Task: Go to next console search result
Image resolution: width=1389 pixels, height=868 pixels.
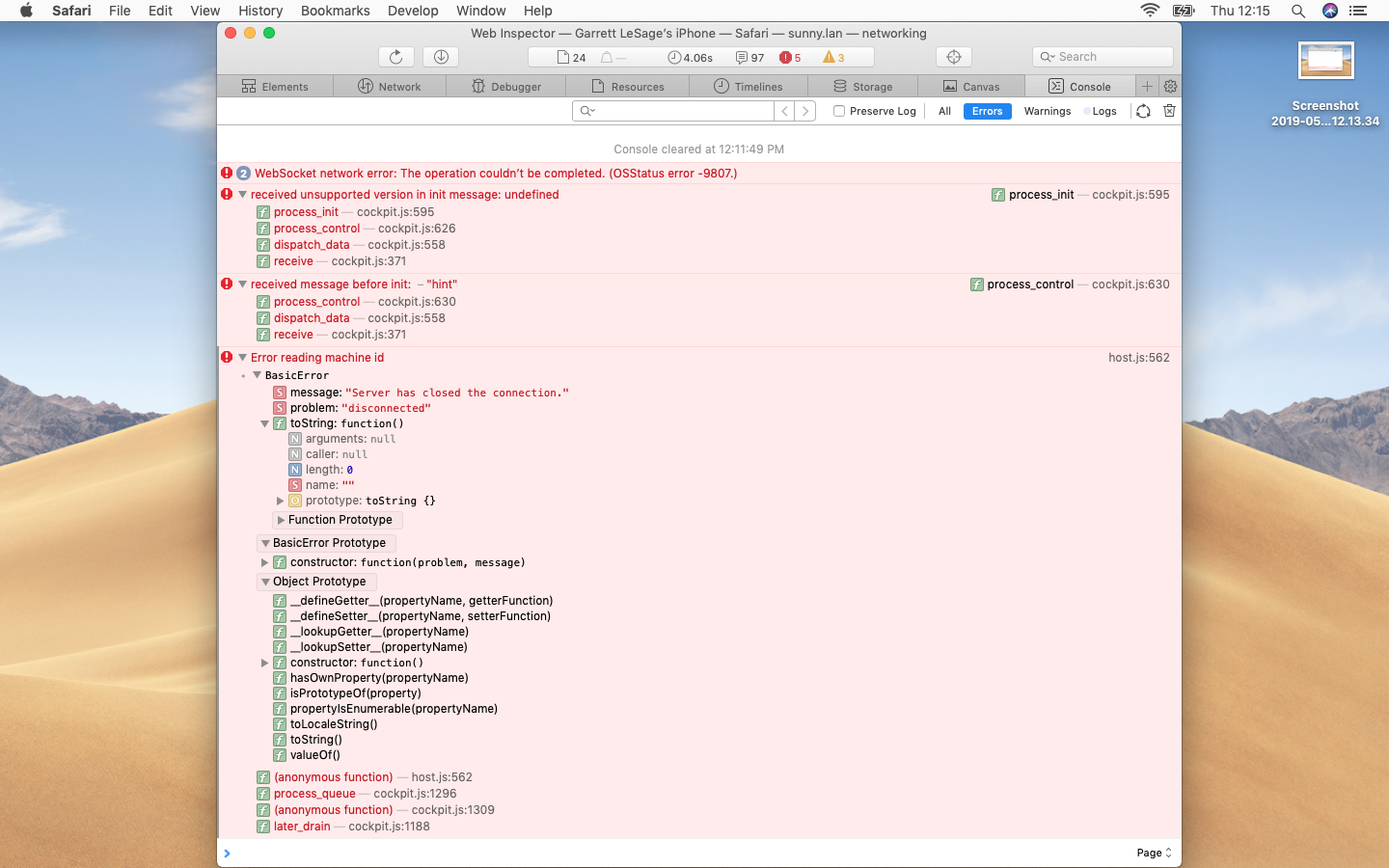Action: (805, 111)
